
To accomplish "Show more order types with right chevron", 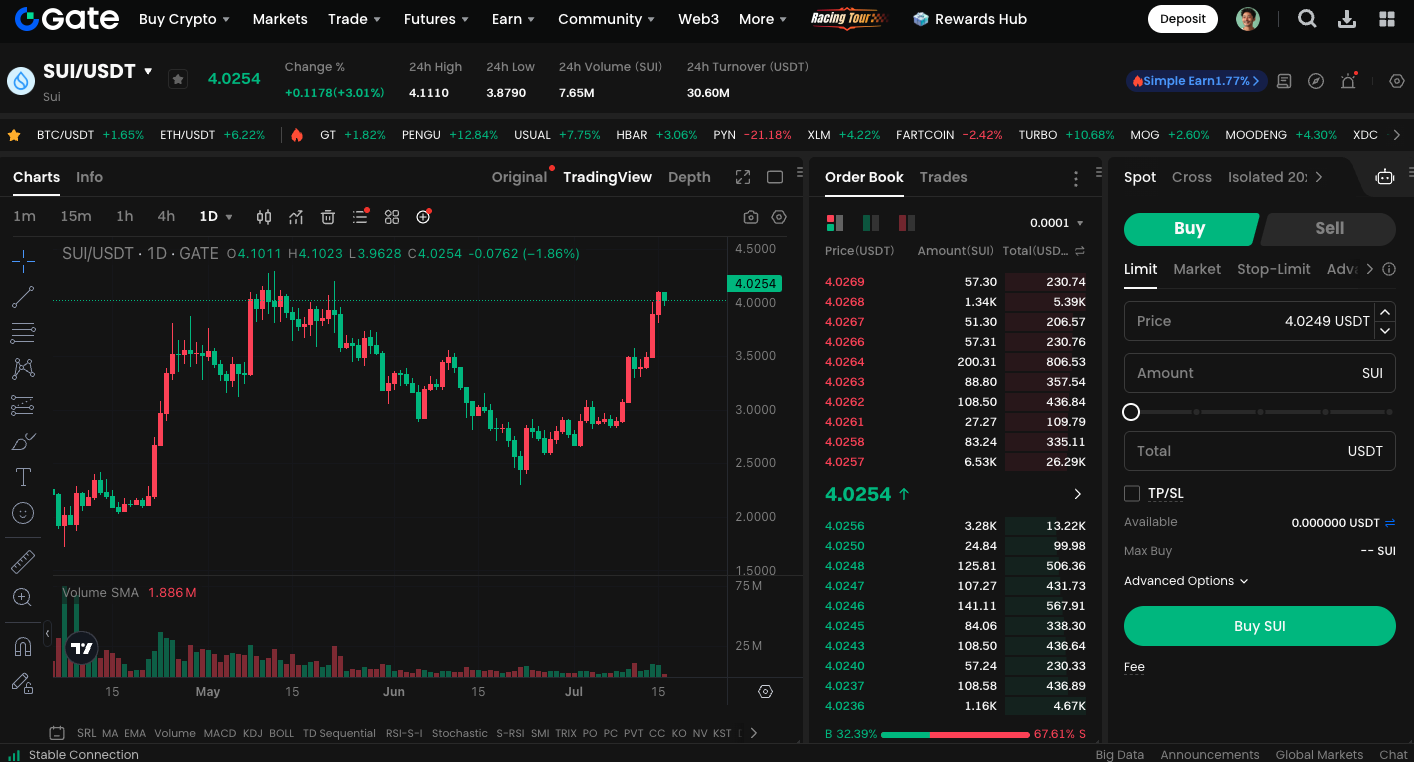I will pyautogui.click(x=1370, y=269).
